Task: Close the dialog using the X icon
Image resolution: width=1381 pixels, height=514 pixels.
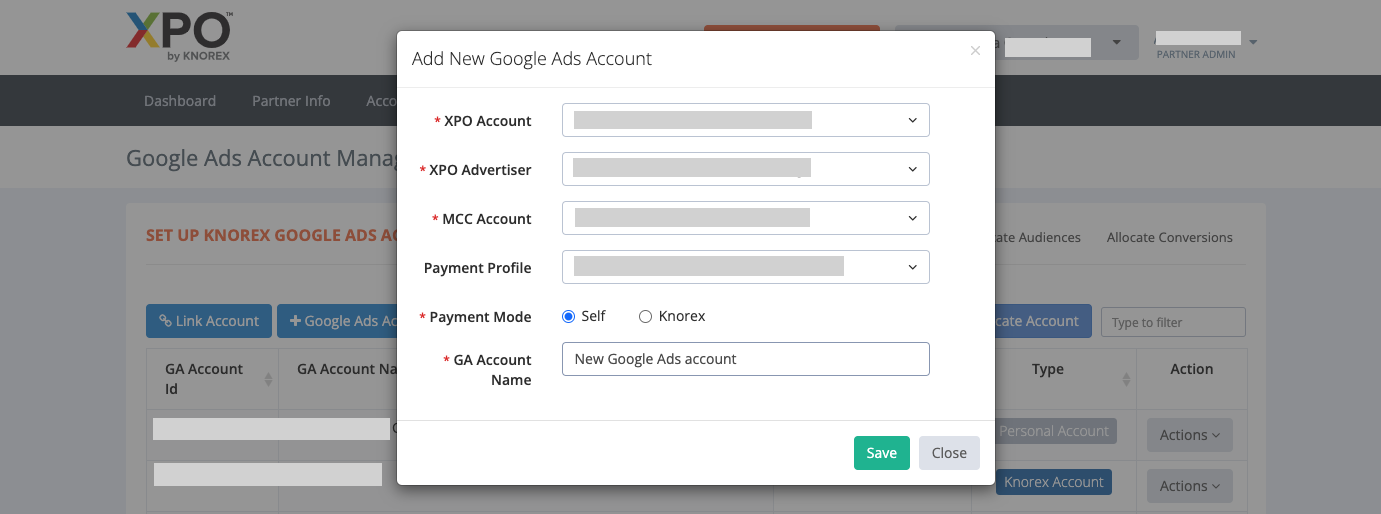Action: tap(975, 51)
